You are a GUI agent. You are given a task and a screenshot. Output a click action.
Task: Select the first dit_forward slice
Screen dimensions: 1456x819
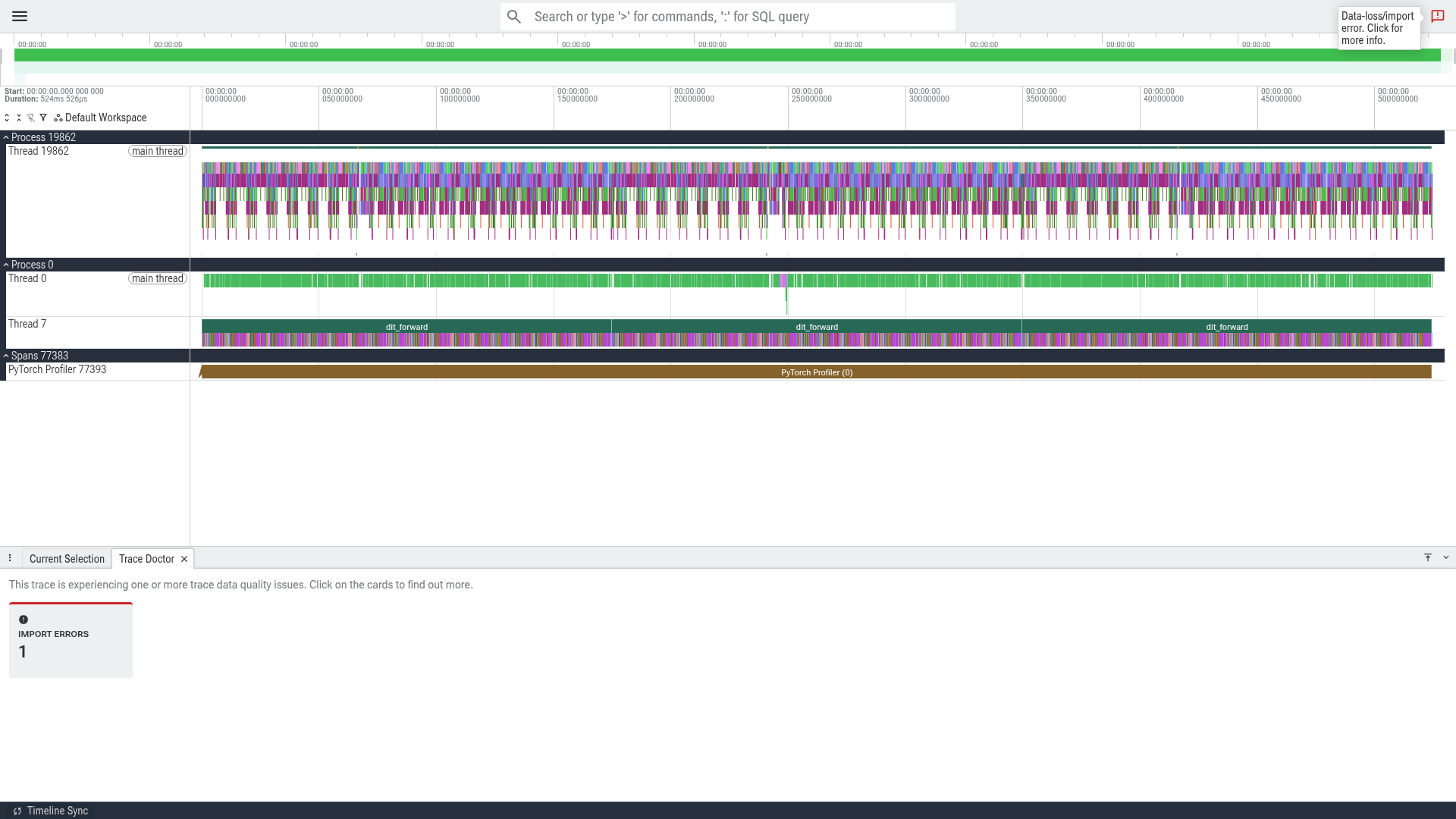click(x=406, y=327)
